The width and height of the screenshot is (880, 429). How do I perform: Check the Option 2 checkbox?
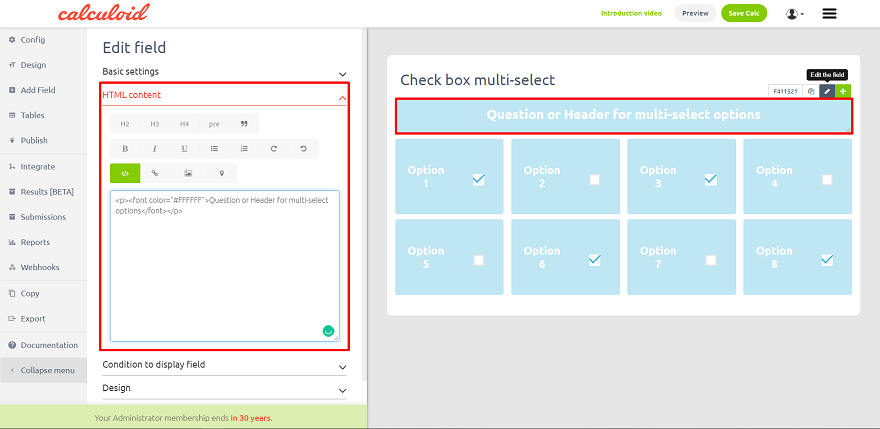point(595,180)
